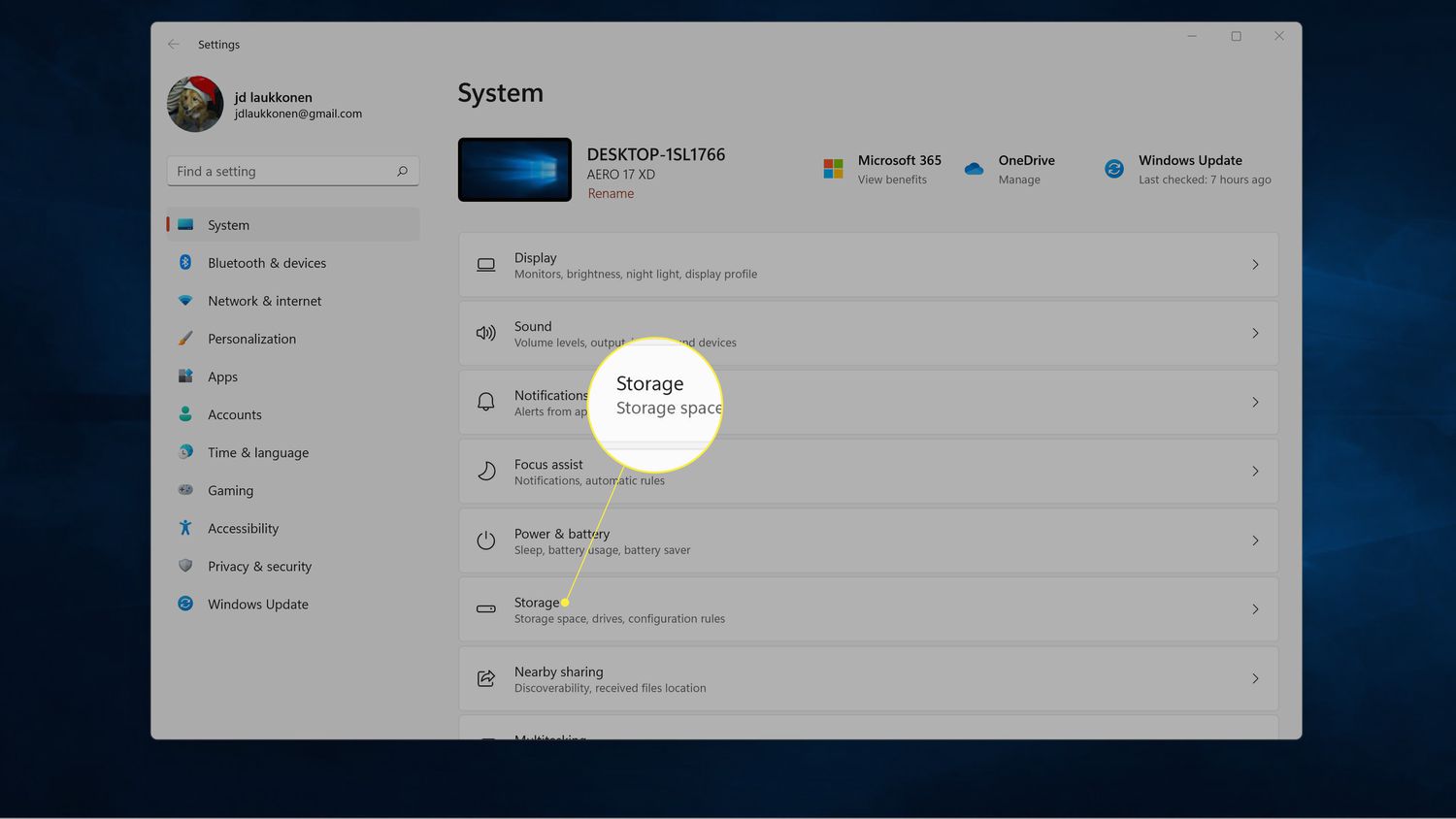
Task: Click the Power & battery icon
Action: [486, 541]
